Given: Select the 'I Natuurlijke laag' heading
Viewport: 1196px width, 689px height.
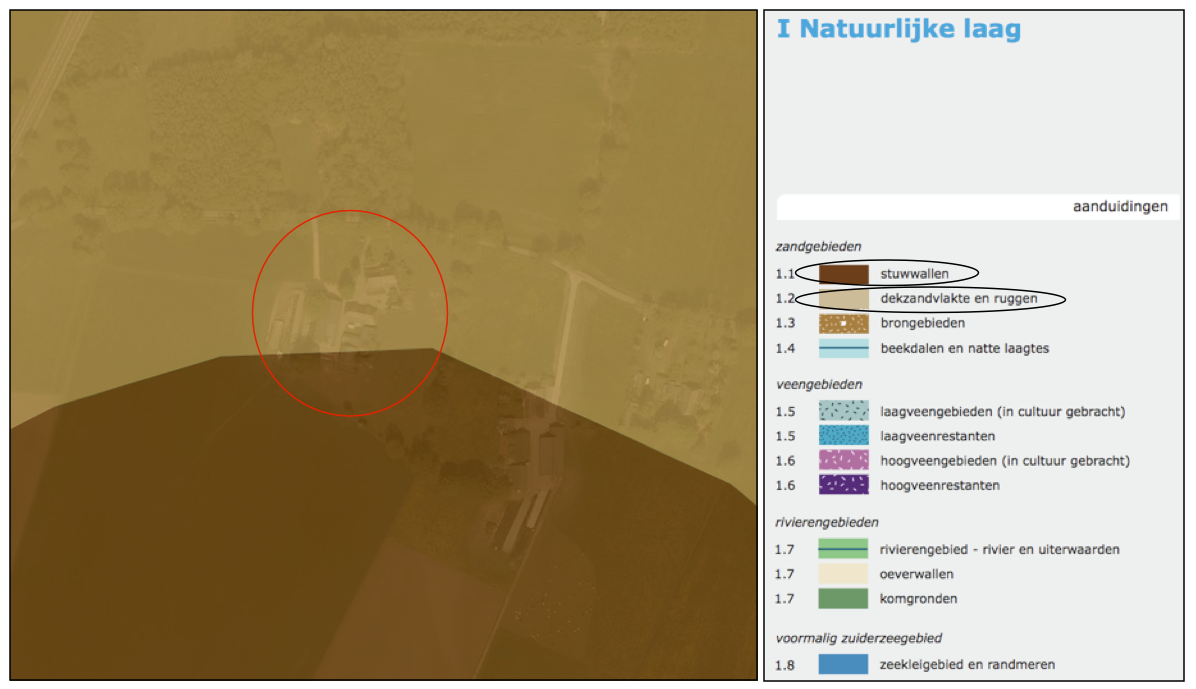Looking at the screenshot, I should [x=899, y=29].
